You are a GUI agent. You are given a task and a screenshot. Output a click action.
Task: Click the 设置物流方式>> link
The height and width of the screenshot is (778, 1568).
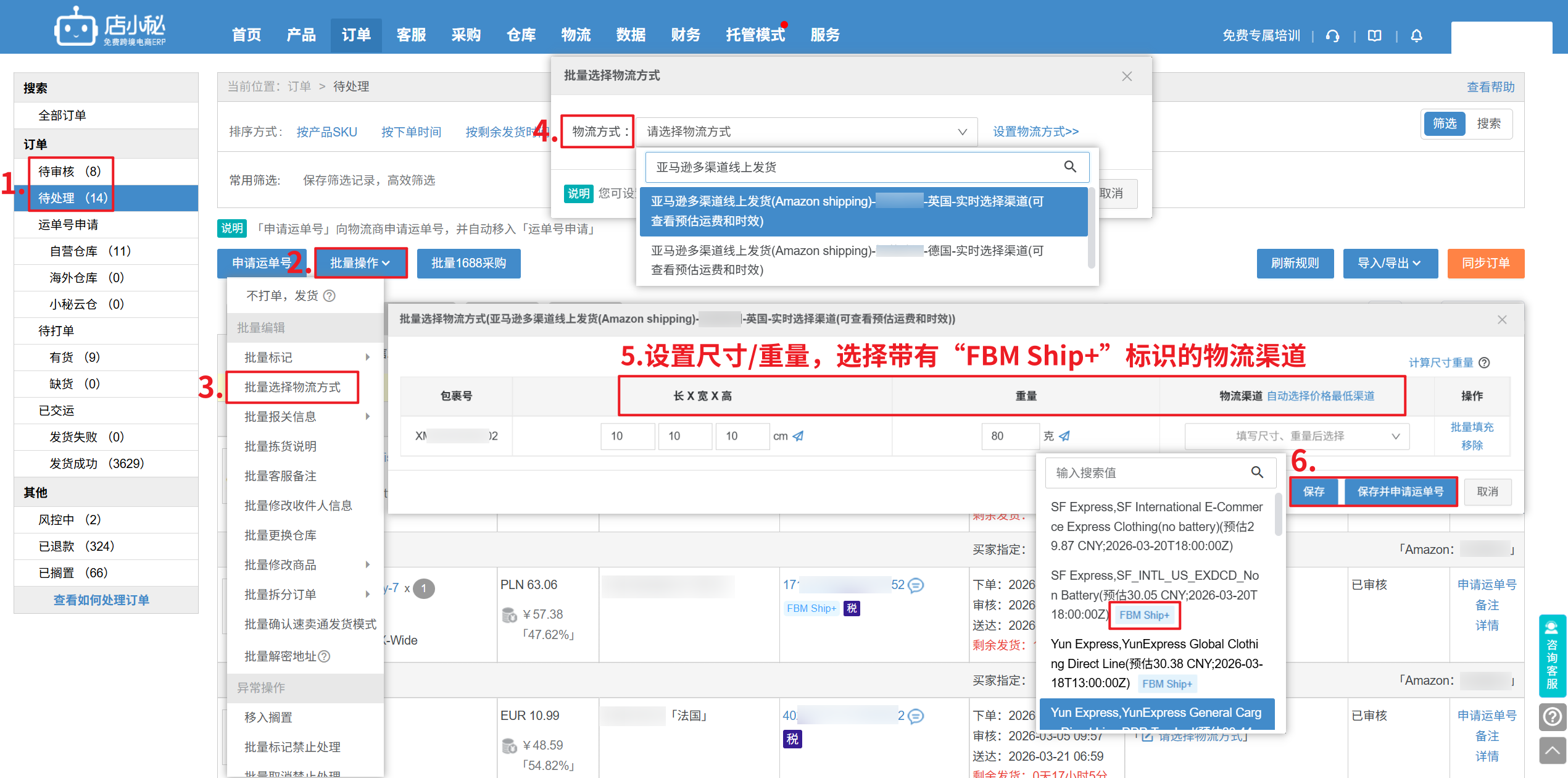[x=1035, y=132]
